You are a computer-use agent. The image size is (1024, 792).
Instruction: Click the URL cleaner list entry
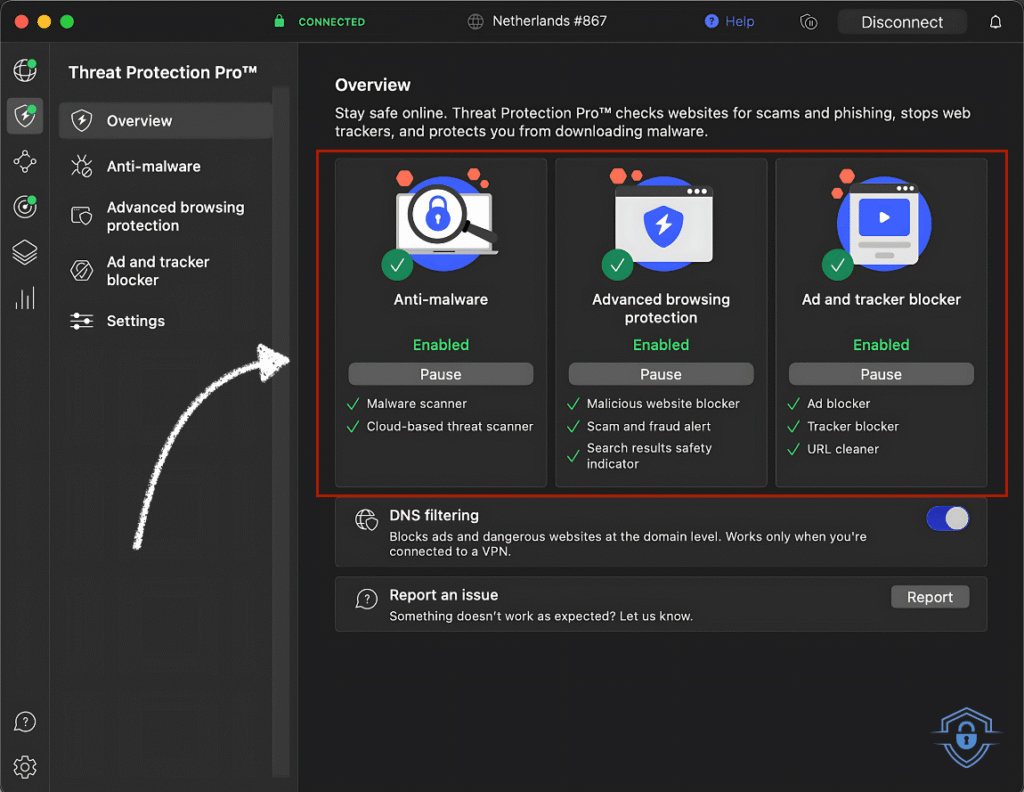tap(843, 449)
